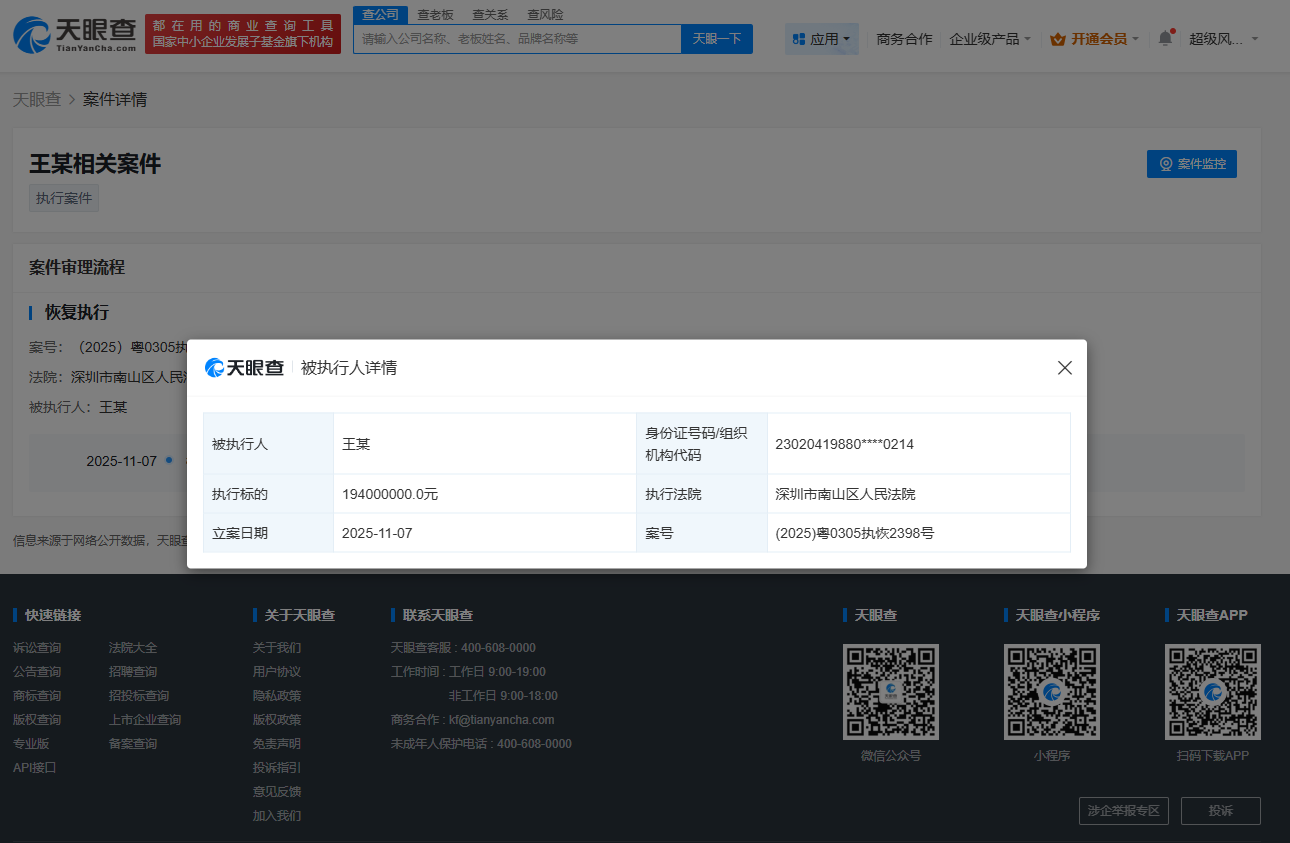Expand the 应用 dropdown menu
The image size is (1290, 843).
coord(822,39)
